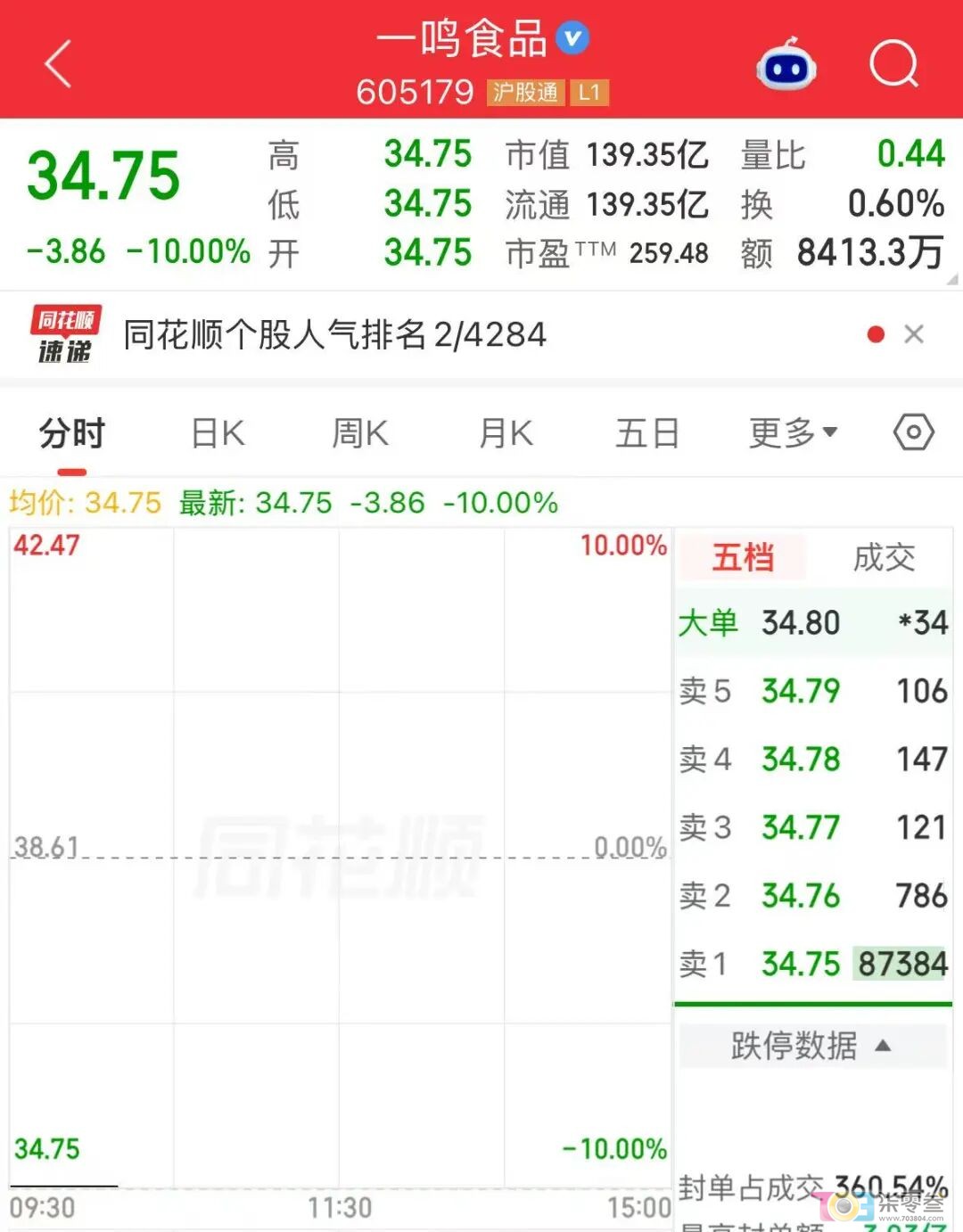This screenshot has width=963, height=1232.
Task: Tap 市盈TTM 259.48 value
Action: pyautogui.click(x=669, y=254)
